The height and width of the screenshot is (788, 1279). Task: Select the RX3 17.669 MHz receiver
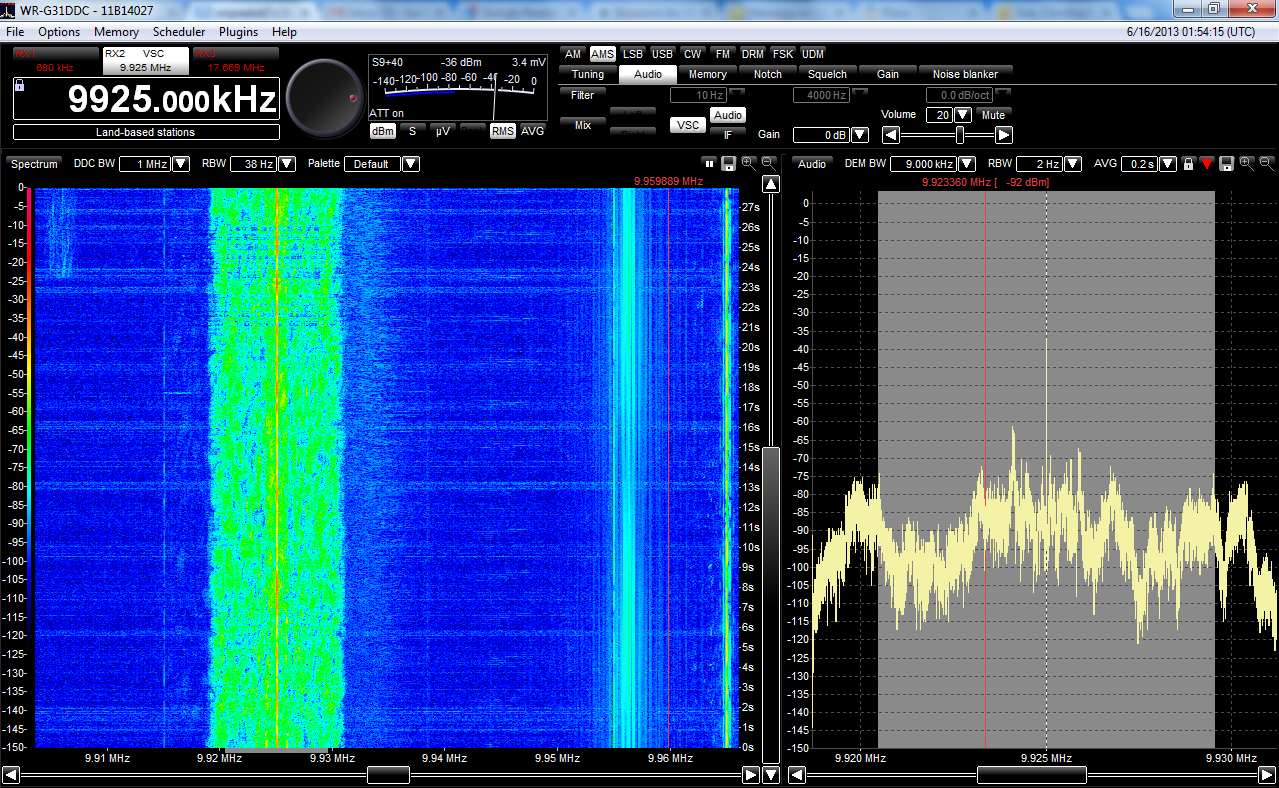pos(236,61)
